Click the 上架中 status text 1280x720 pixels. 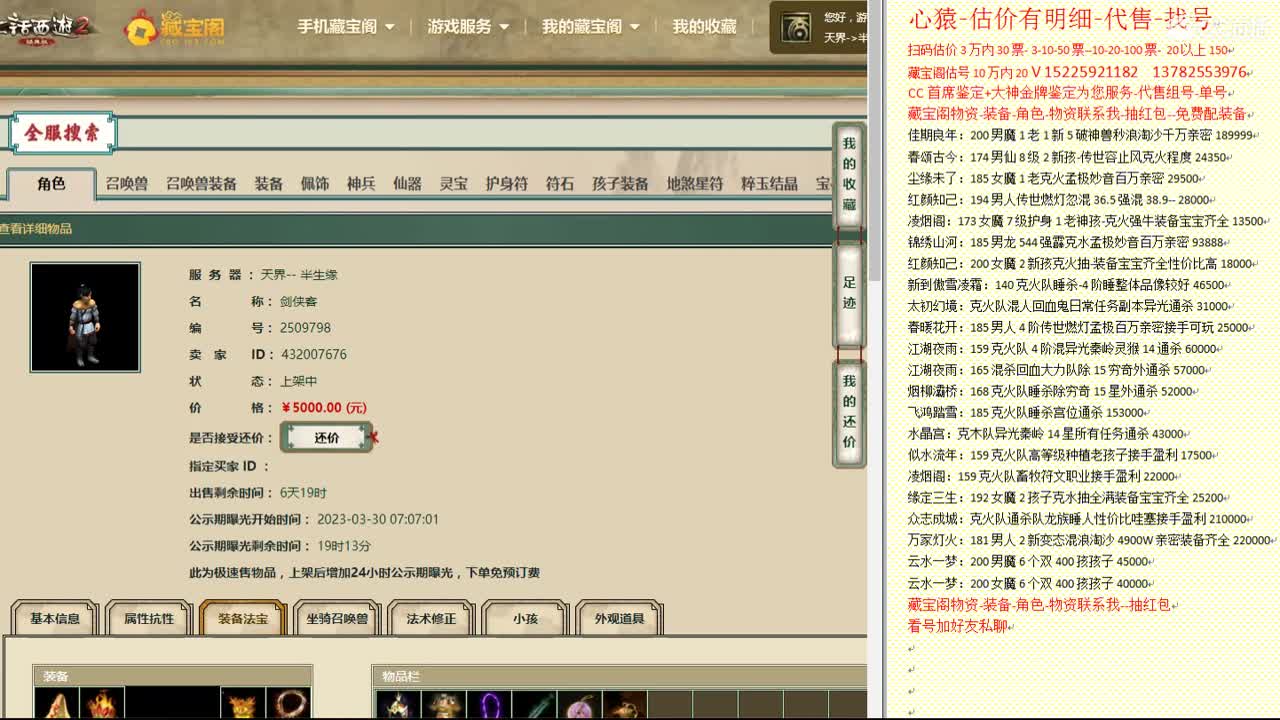(x=299, y=381)
